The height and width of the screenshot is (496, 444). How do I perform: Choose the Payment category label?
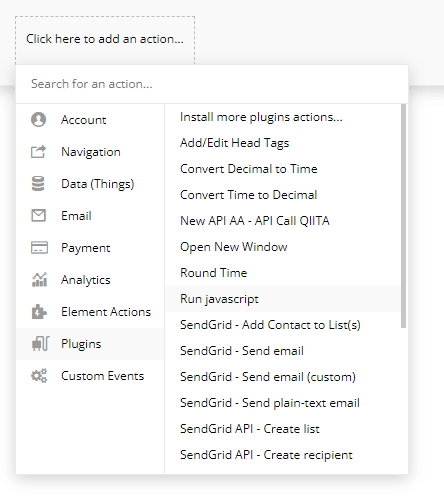[x=86, y=248]
